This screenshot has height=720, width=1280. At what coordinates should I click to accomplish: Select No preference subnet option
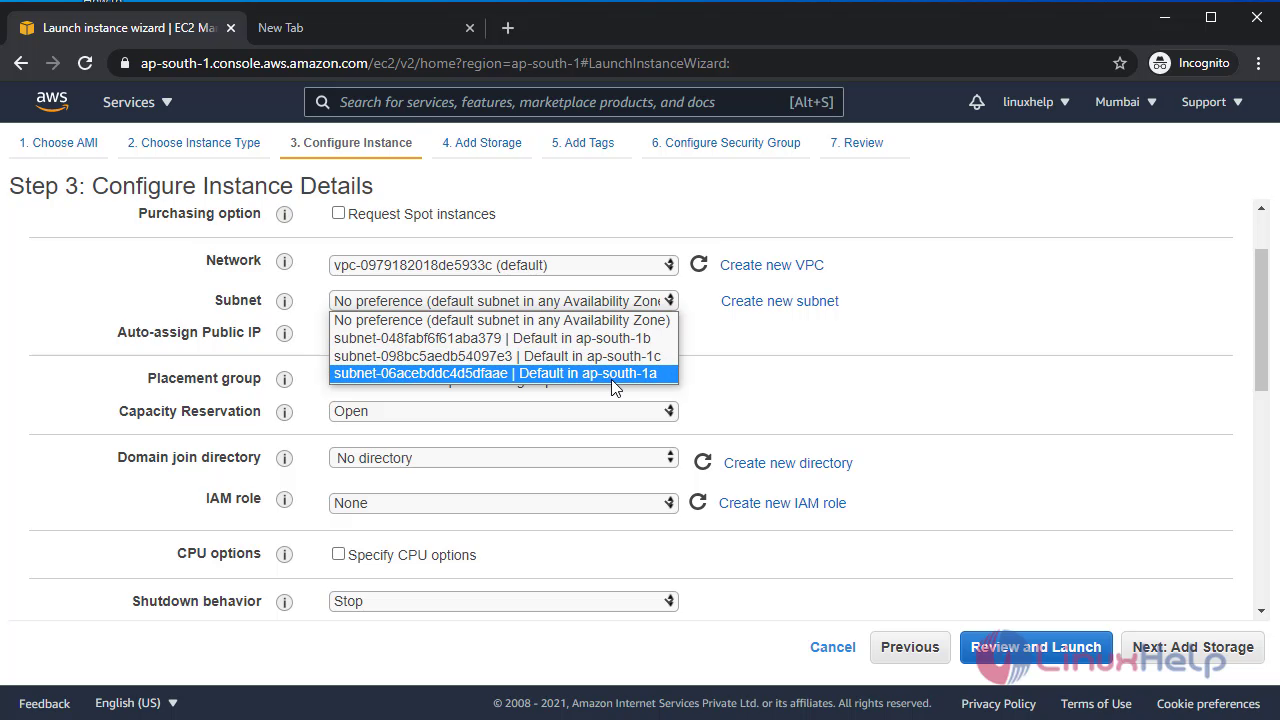504,320
